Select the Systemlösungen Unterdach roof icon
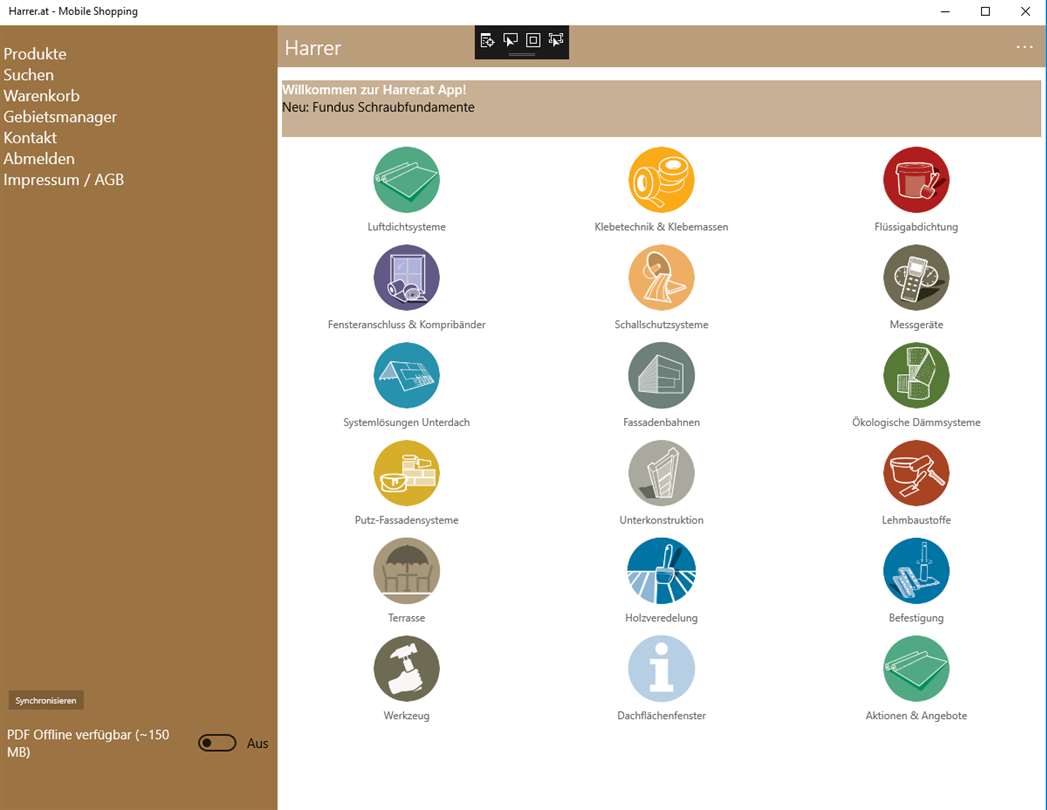This screenshot has width=1047, height=810. 406,375
